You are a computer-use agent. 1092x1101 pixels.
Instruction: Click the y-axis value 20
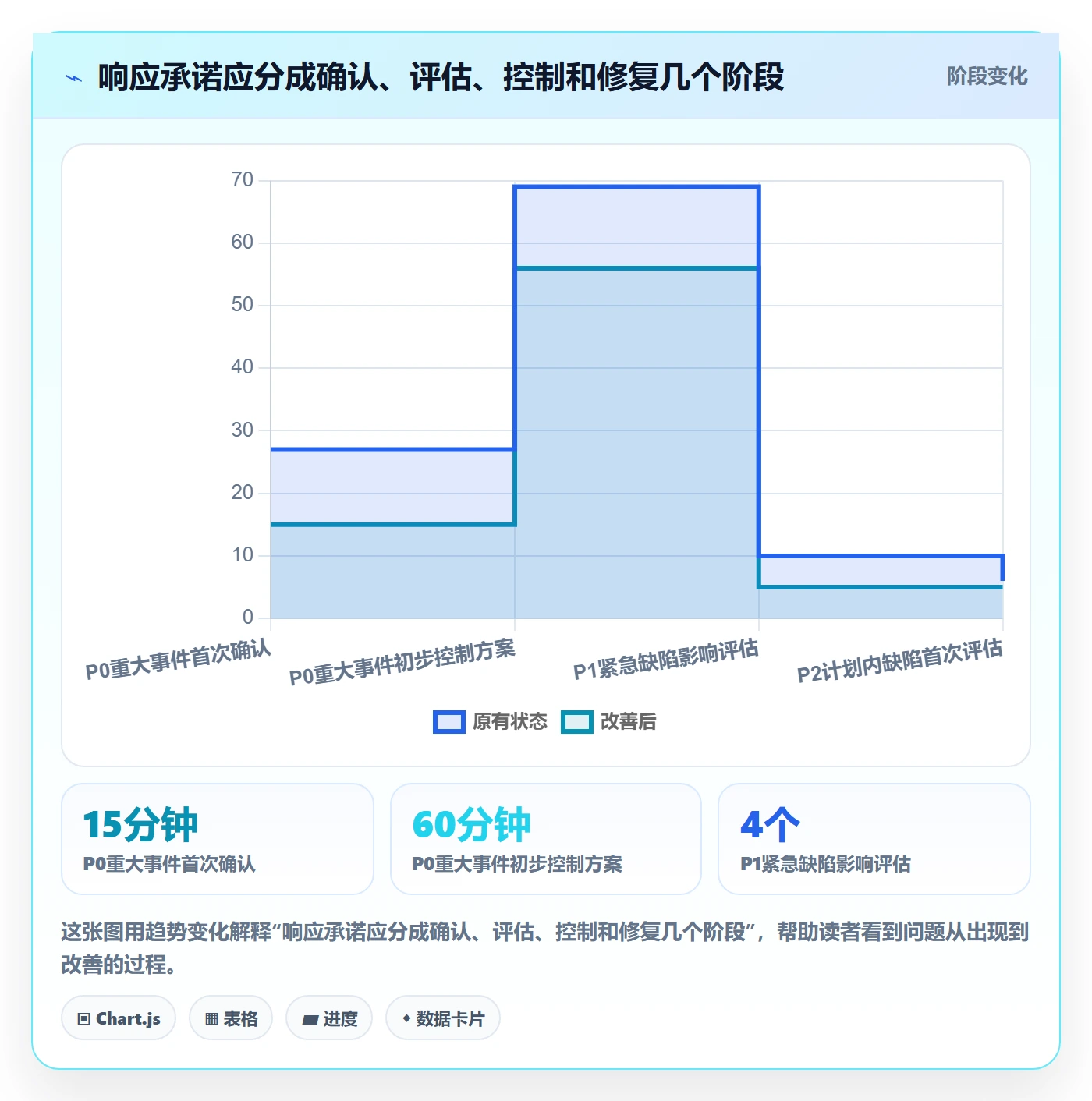pyautogui.click(x=243, y=493)
